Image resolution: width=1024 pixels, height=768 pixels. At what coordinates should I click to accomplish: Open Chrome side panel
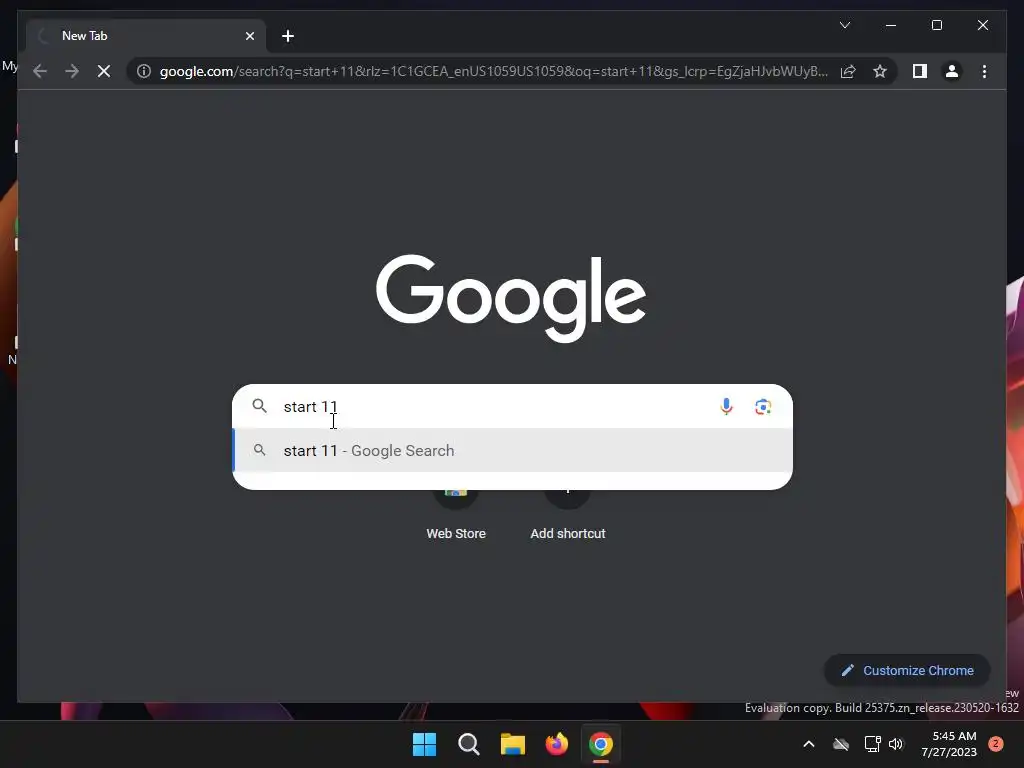(x=920, y=71)
